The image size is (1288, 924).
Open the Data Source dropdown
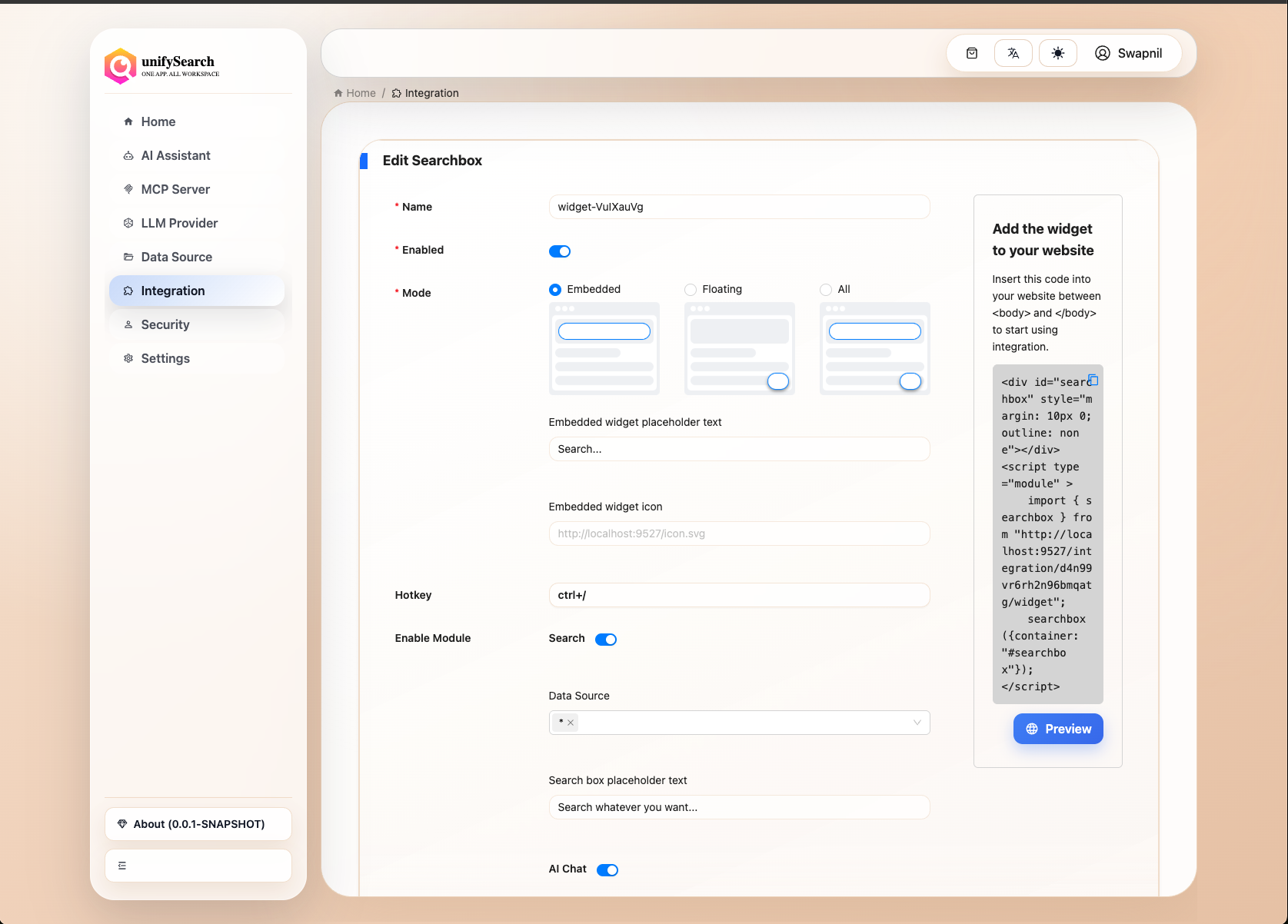click(x=917, y=723)
